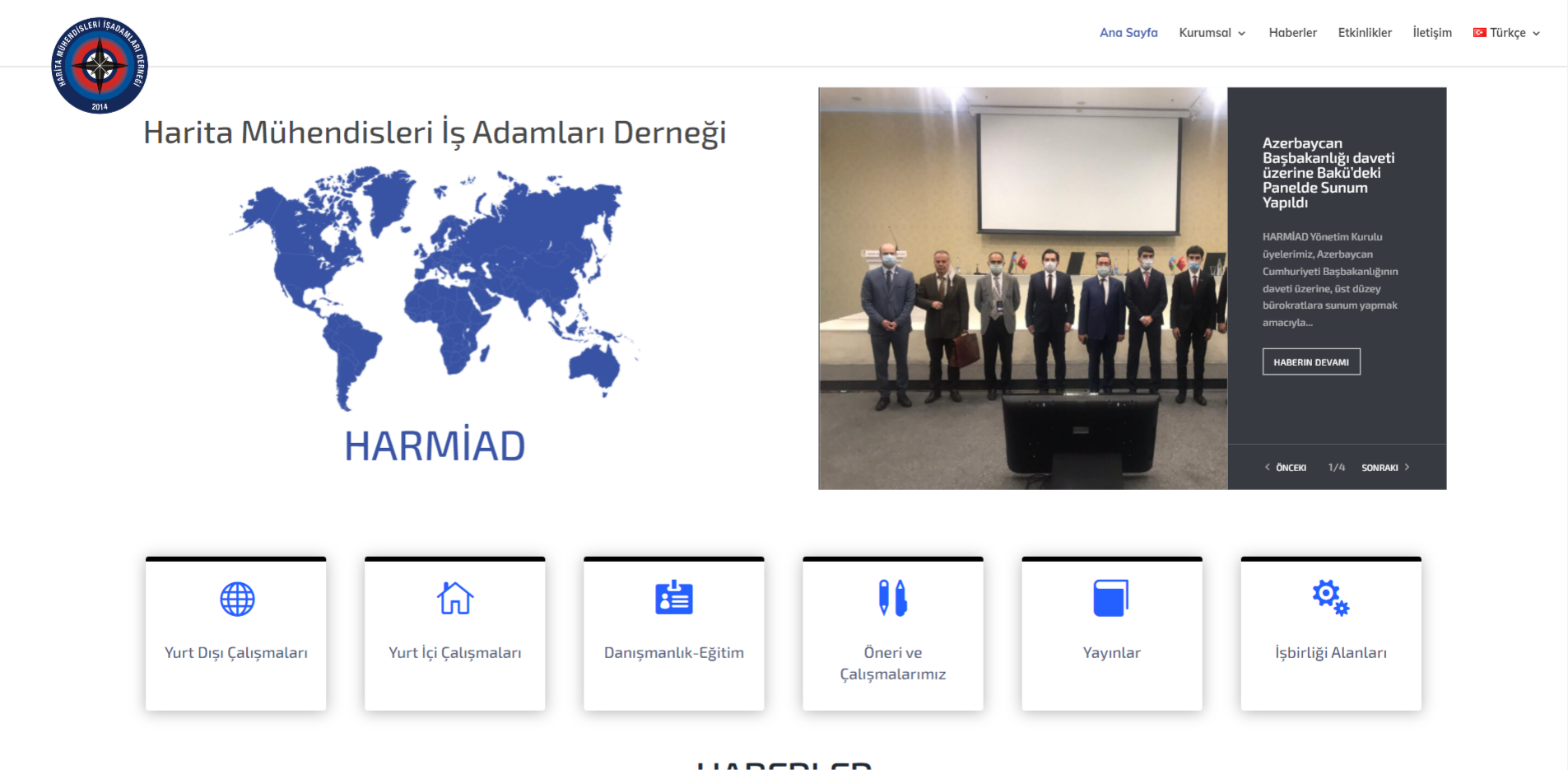Open the Etkinlikler page
Screen dimensions: 1568x770
(x=1365, y=33)
